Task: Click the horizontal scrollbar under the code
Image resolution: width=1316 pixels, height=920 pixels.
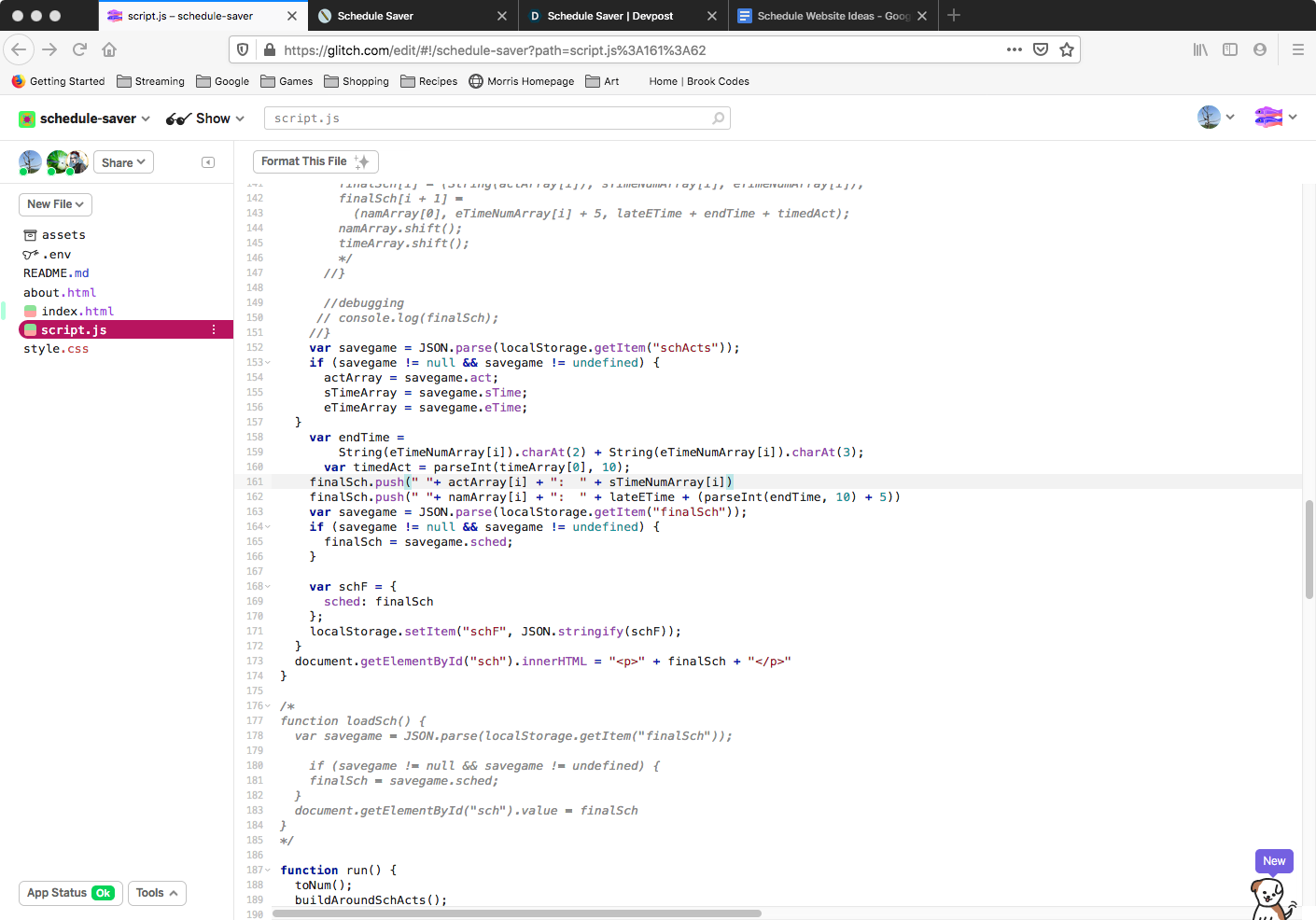Action: [517, 913]
